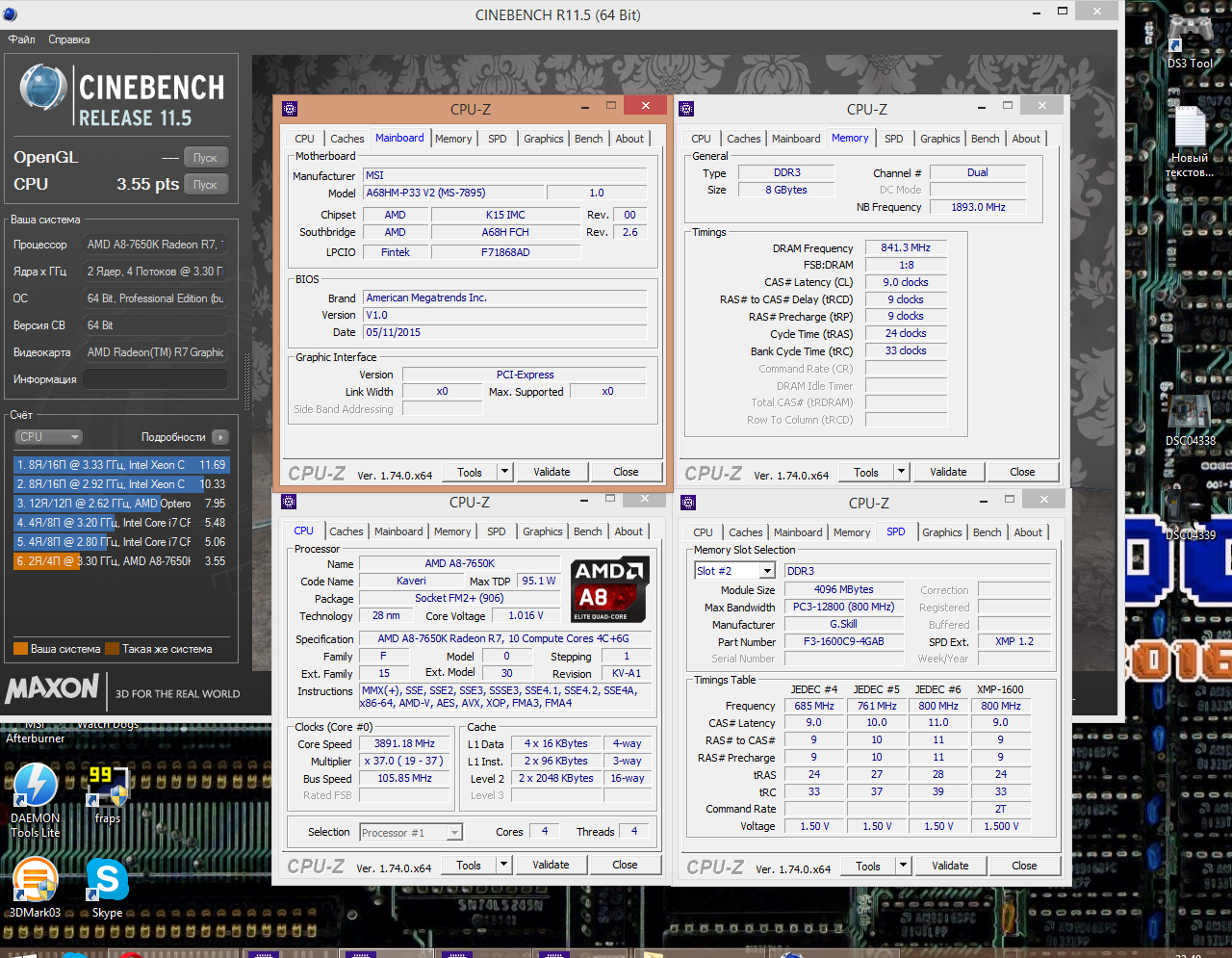This screenshot has width=1232, height=958.
Task: Open the Mainboard tab in the Memory CPU-Z window
Action: pyautogui.click(x=796, y=139)
